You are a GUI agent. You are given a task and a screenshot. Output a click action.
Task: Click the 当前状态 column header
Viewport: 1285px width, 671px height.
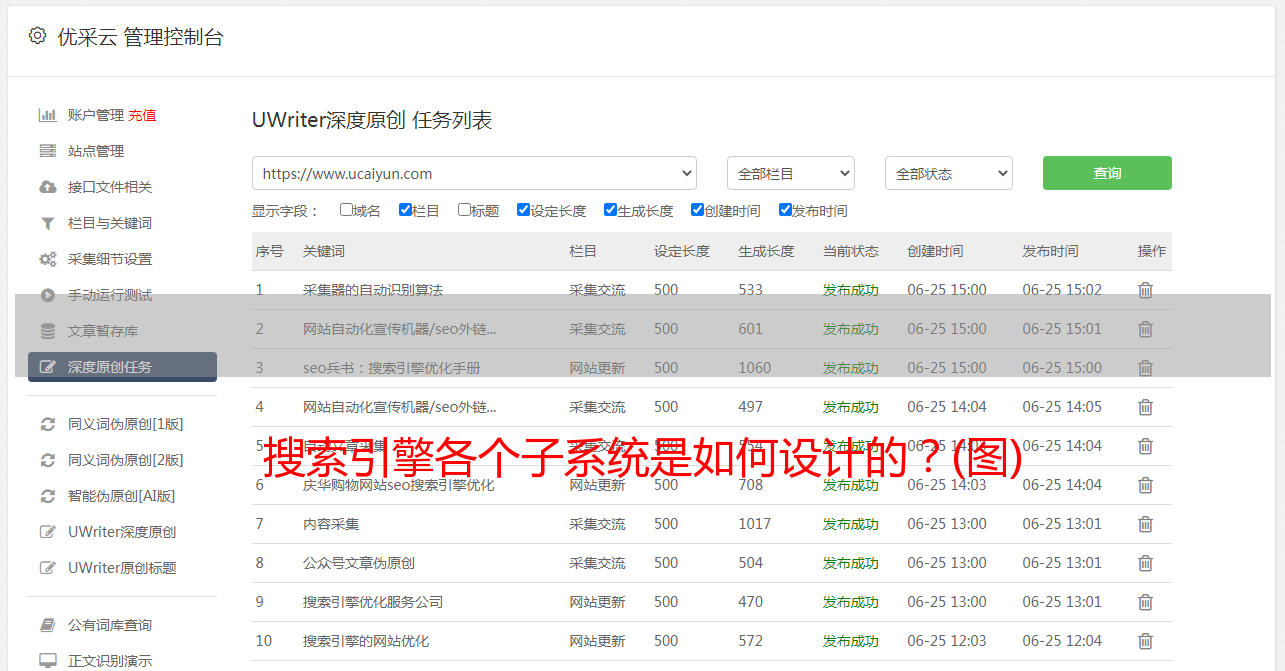coord(851,251)
